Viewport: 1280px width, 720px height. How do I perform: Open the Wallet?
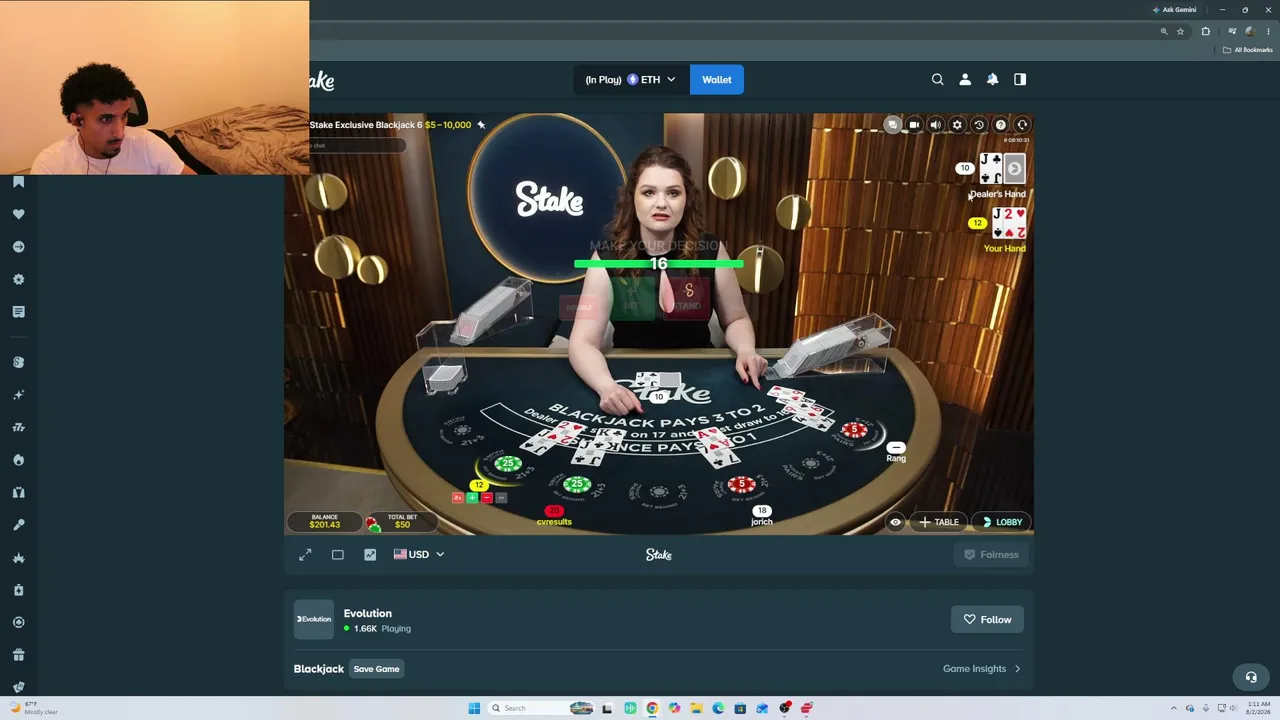tap(717, 80)
